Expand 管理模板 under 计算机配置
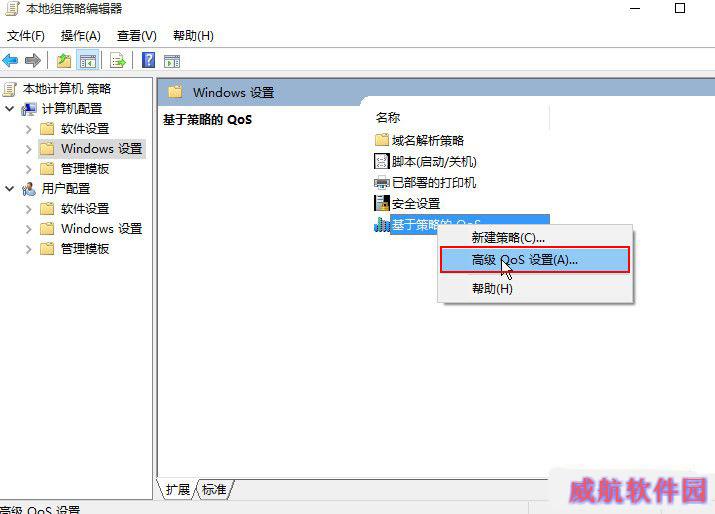Screen dimensions: 715x514 [29, 169]
